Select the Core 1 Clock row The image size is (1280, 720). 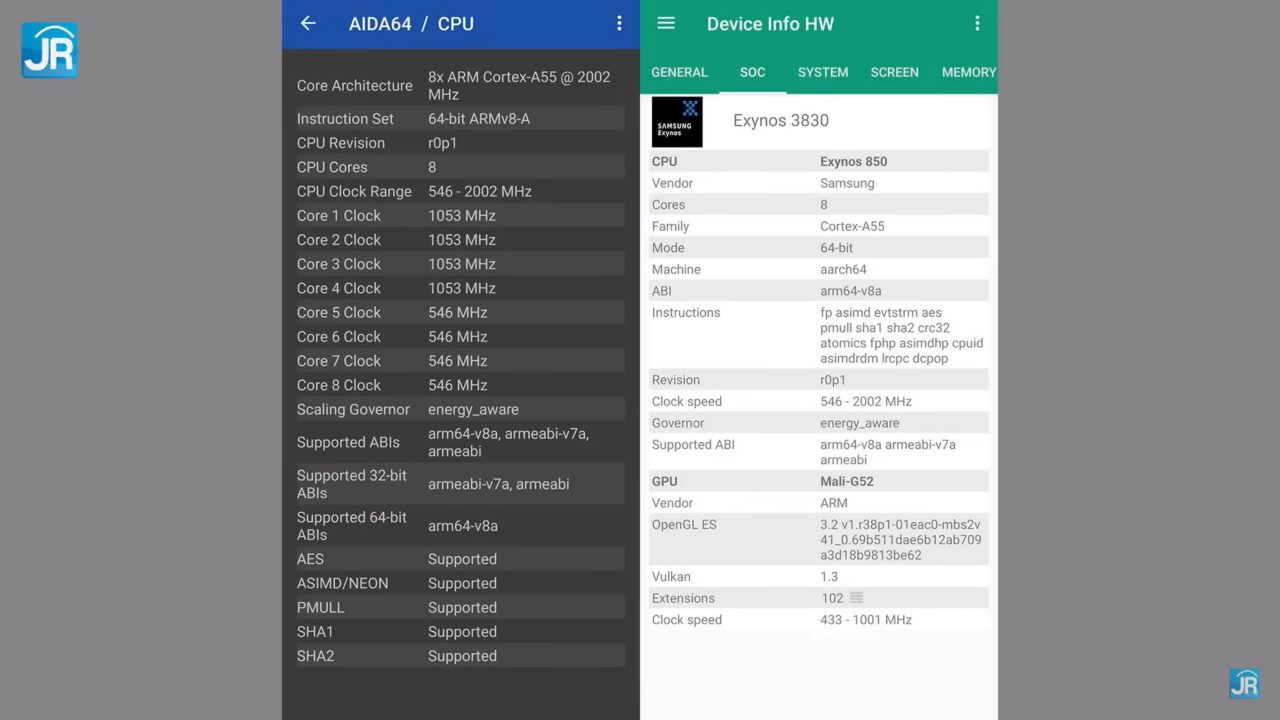(460, 216)
